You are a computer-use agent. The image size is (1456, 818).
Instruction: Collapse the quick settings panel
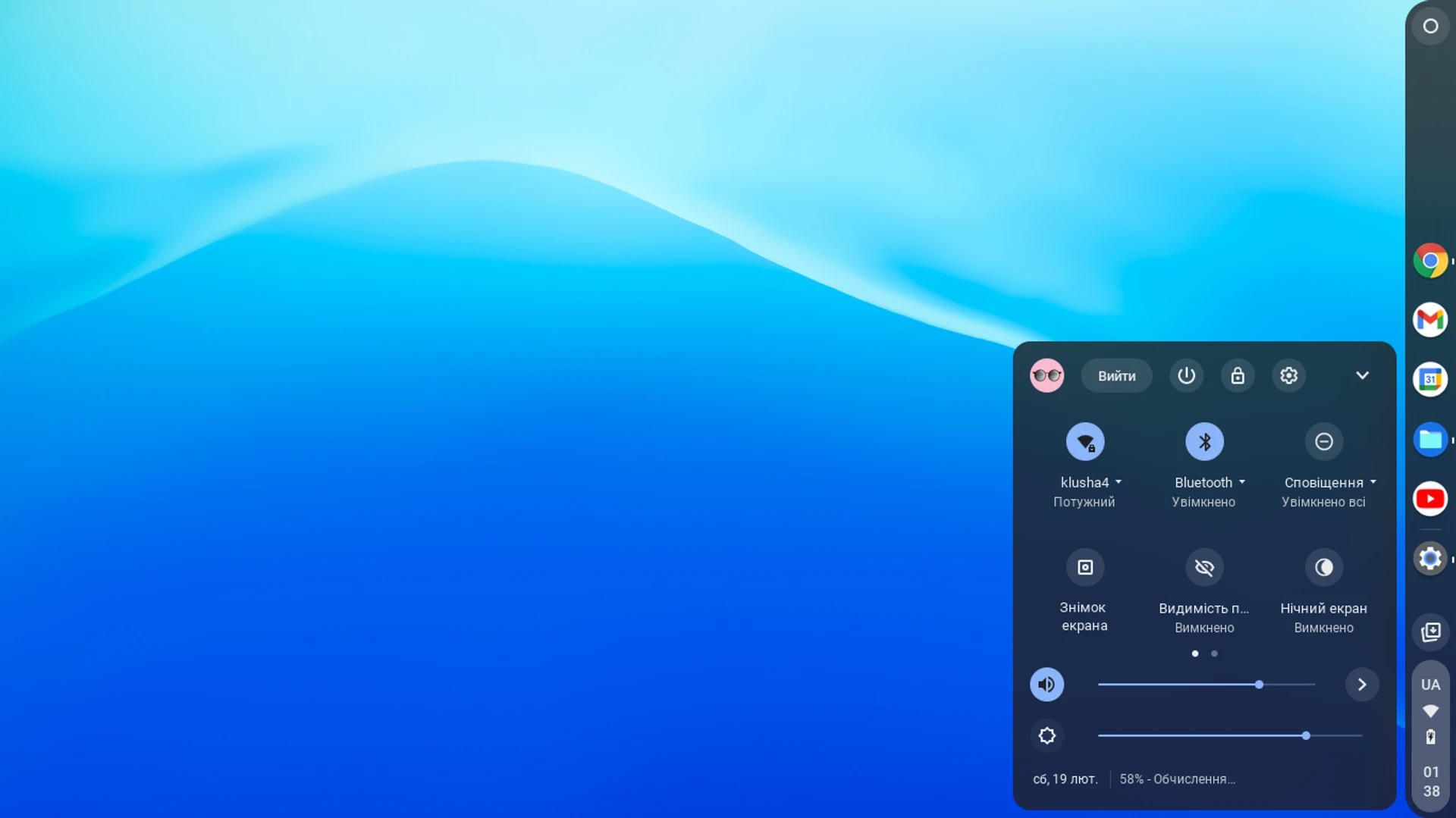point(1363,375)
